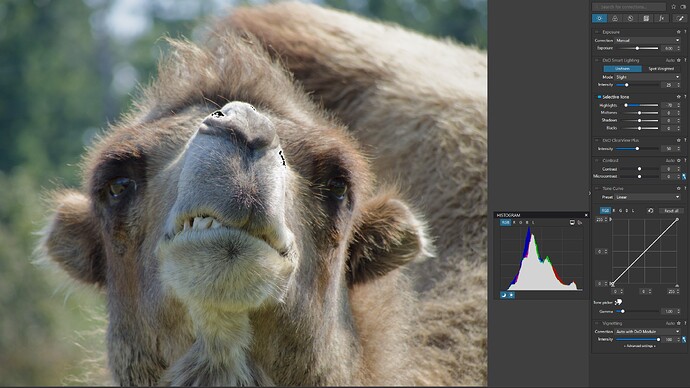Screen dimensions: 690x388
Task: Toggle the Vignetting correction on or off
Action: click(x=598, y=323)
